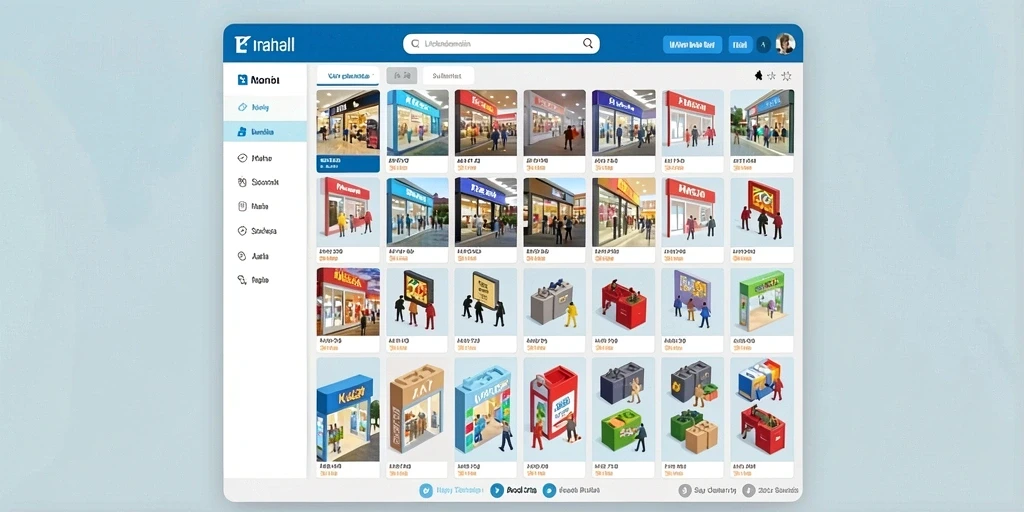Open the third tab labeled 'Sultantat'

[x=448, y=76]
